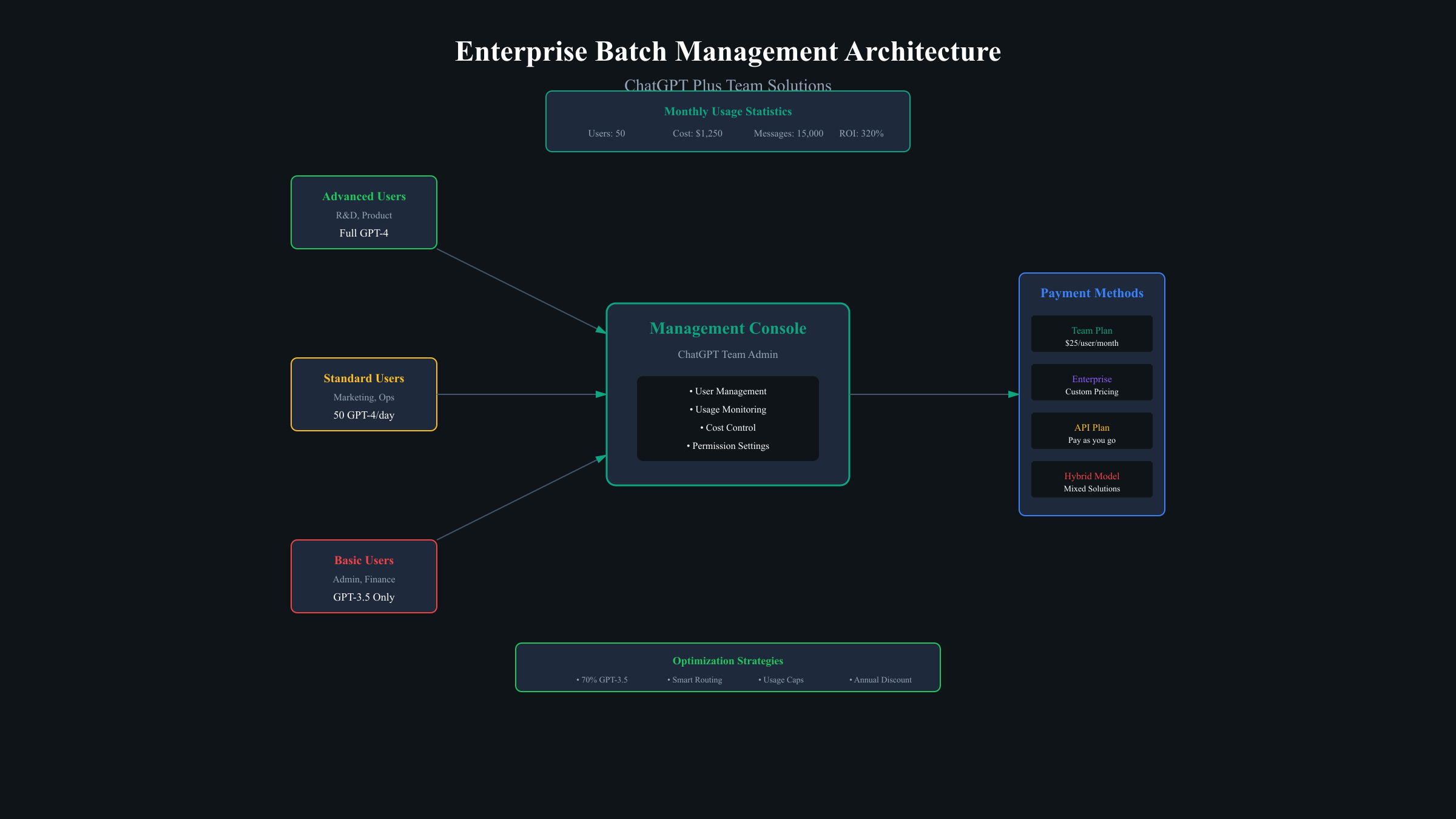
Task: Click the Smart Routing strategy
Action: [x=695, y=680]
